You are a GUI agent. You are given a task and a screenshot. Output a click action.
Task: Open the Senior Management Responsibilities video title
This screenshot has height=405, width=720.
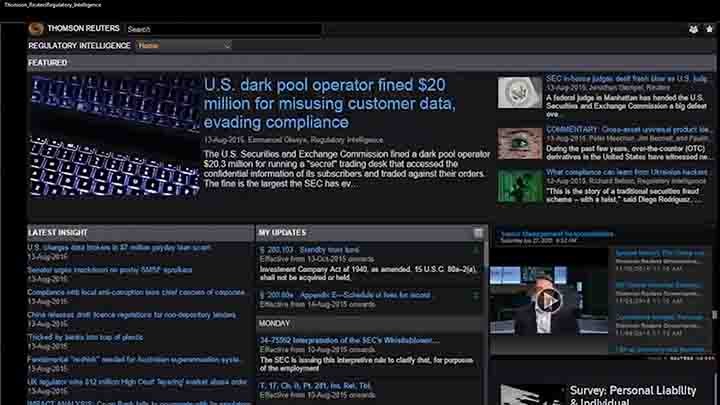(x=557, y=234)
